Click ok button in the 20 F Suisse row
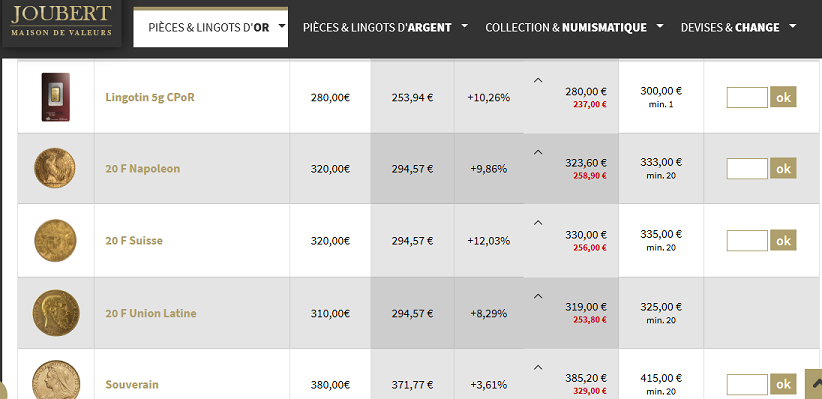The width and height of the screenshot is (822, 399). click(x=783, y=241)
